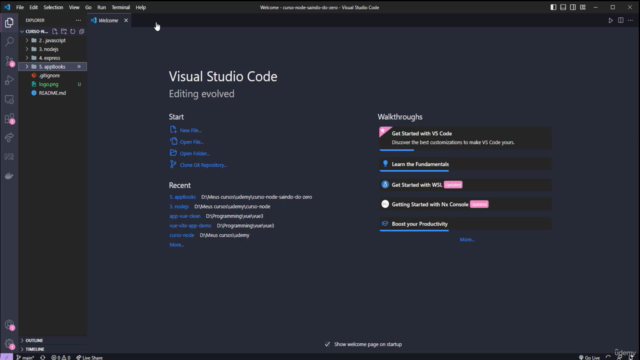
Task: Customize layout from title bar icon
Action: point(583,7)
